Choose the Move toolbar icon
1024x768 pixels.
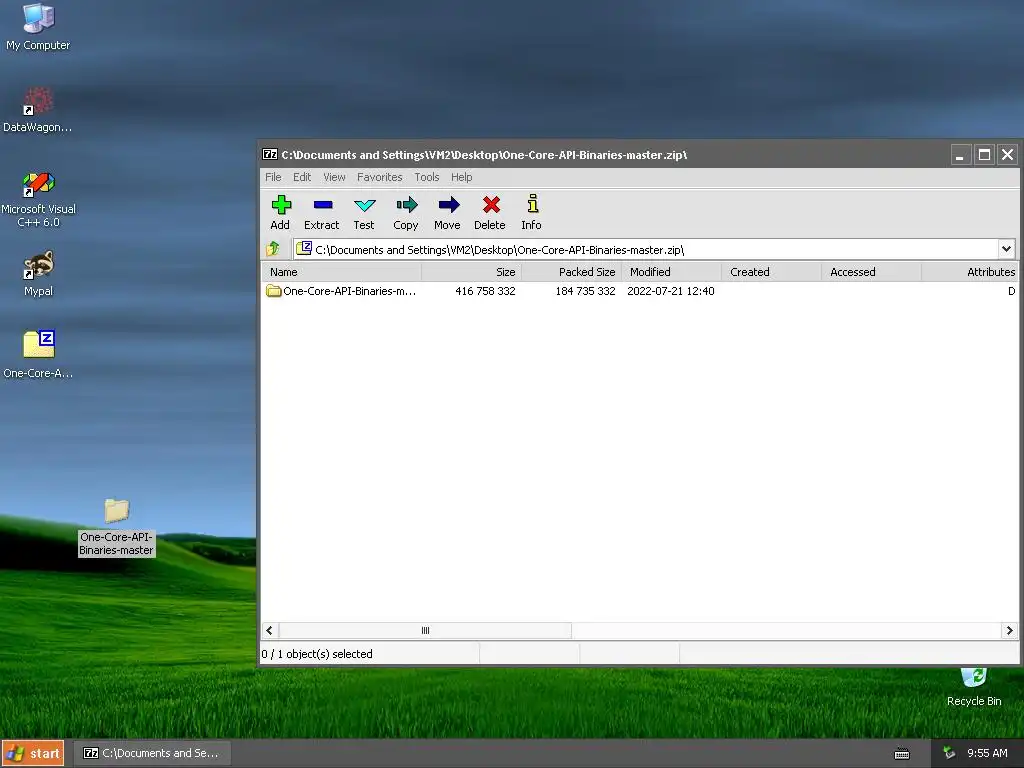tap(448, 205)
